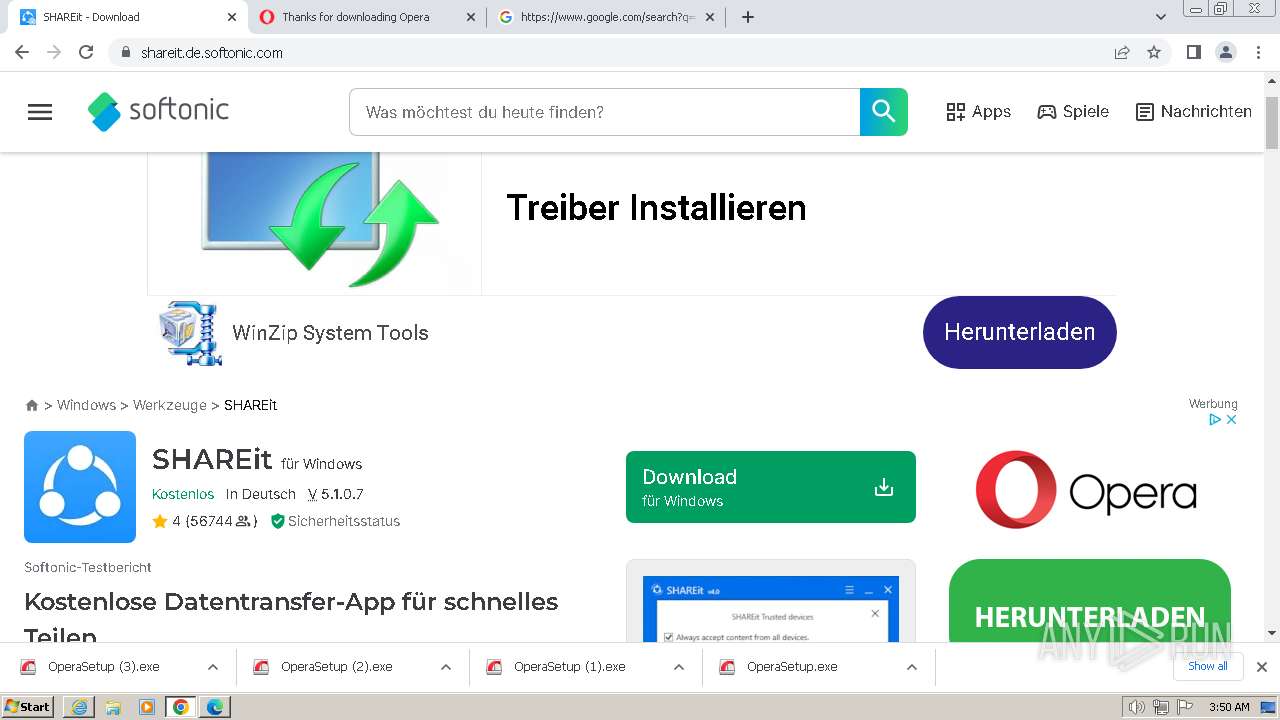The image size is (1280, 720).
Task: Click the Sicherheitsstatus shield link
Action: (x=335, y=521)
